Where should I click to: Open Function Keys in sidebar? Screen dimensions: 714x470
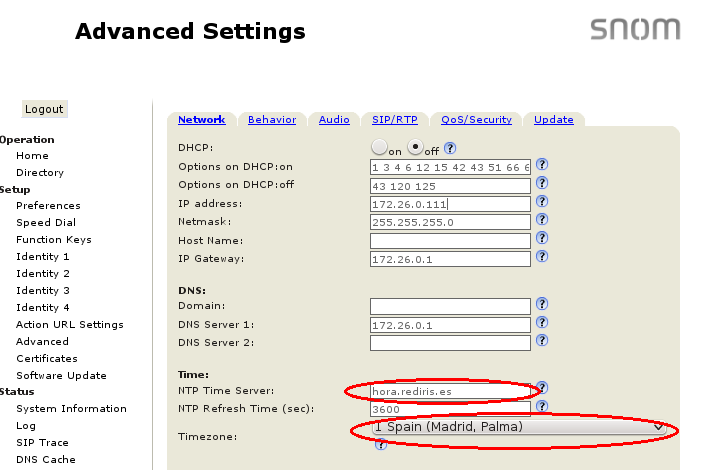54,240
